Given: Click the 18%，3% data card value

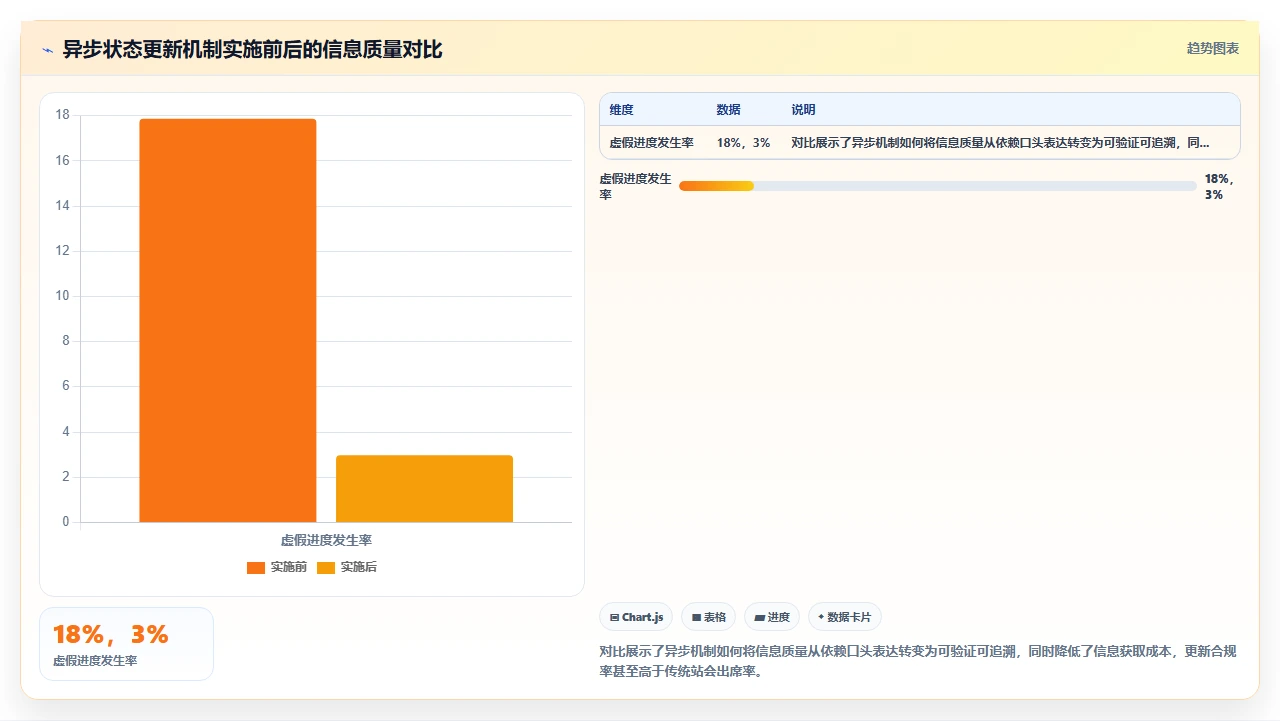Looking at the screenshot, I should point(111,634).
